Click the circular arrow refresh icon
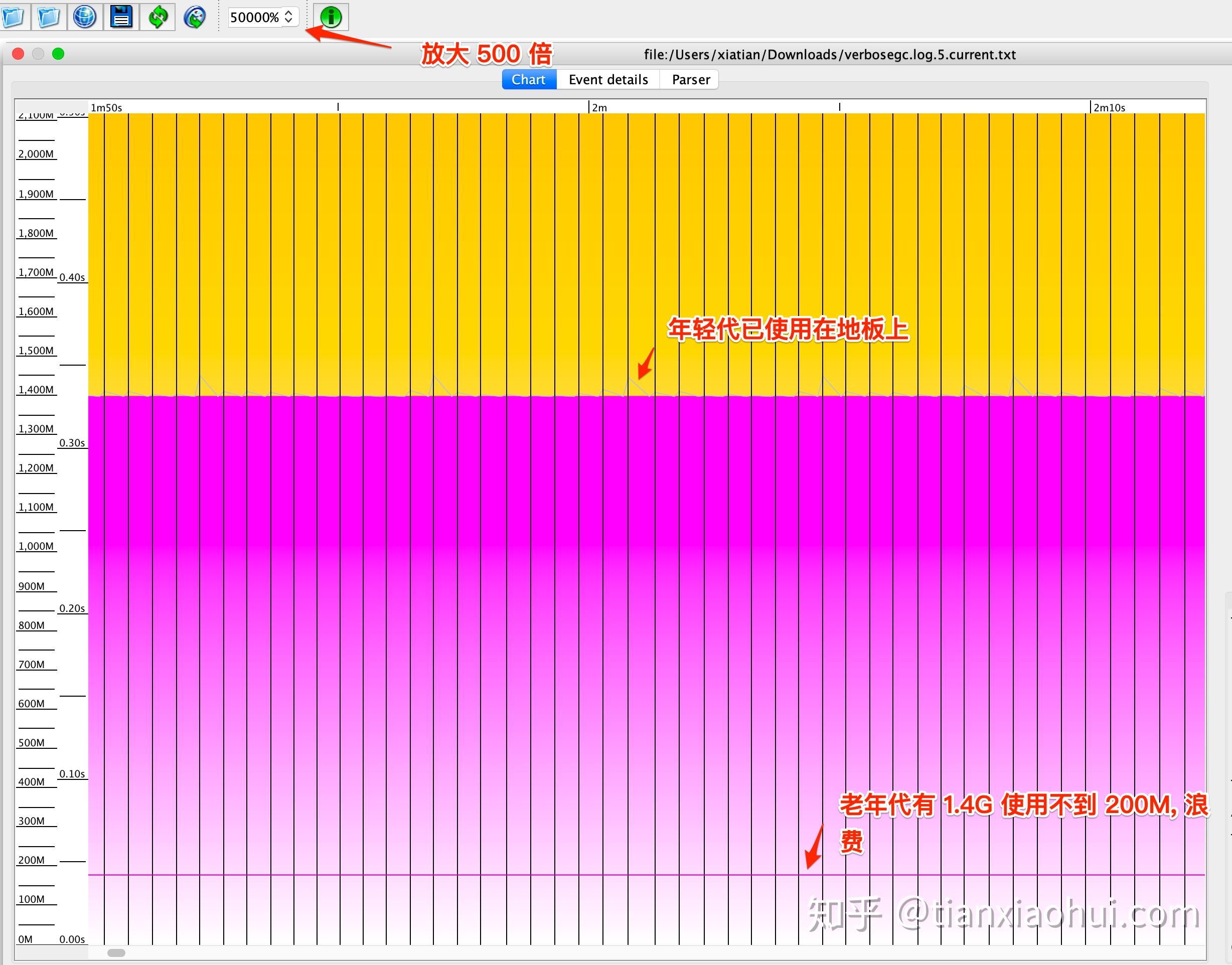This screenshot has width=1232, height=965. pos(159,17)
